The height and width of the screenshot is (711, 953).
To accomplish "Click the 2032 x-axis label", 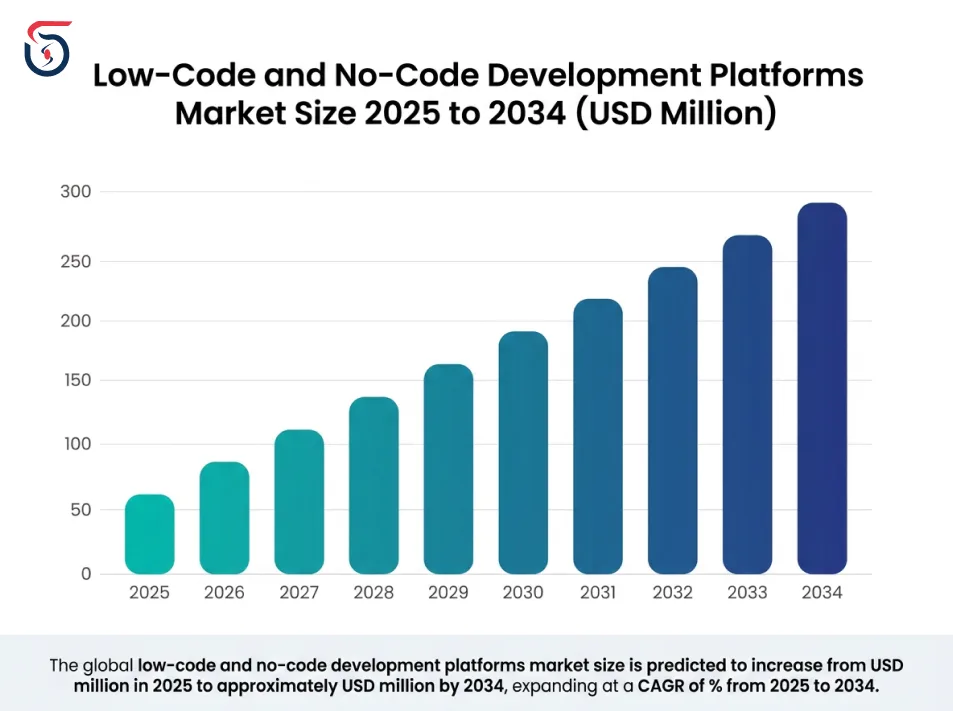I will (673, 592).
